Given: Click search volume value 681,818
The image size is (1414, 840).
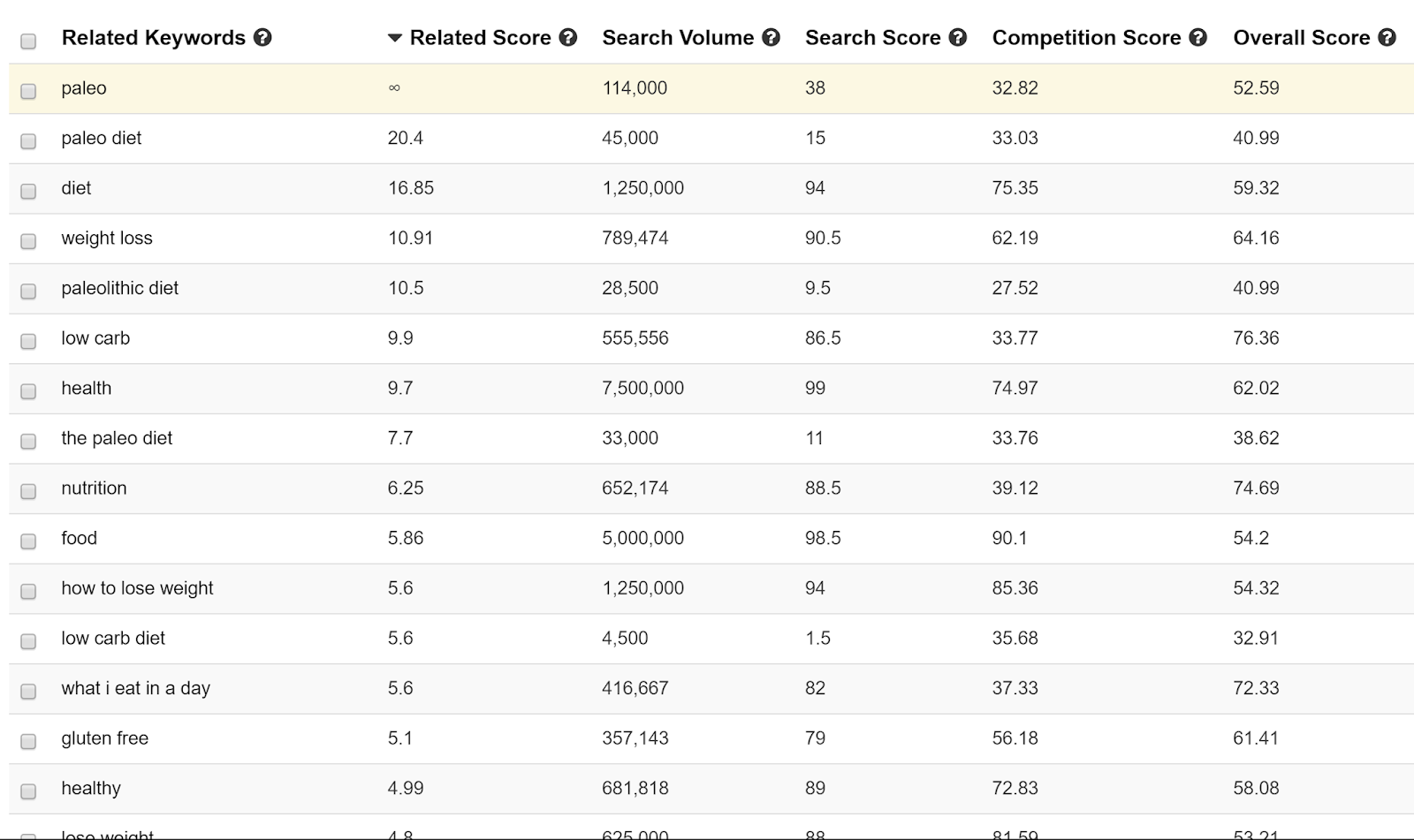Looking at the screenshot, I should [635, 788].
